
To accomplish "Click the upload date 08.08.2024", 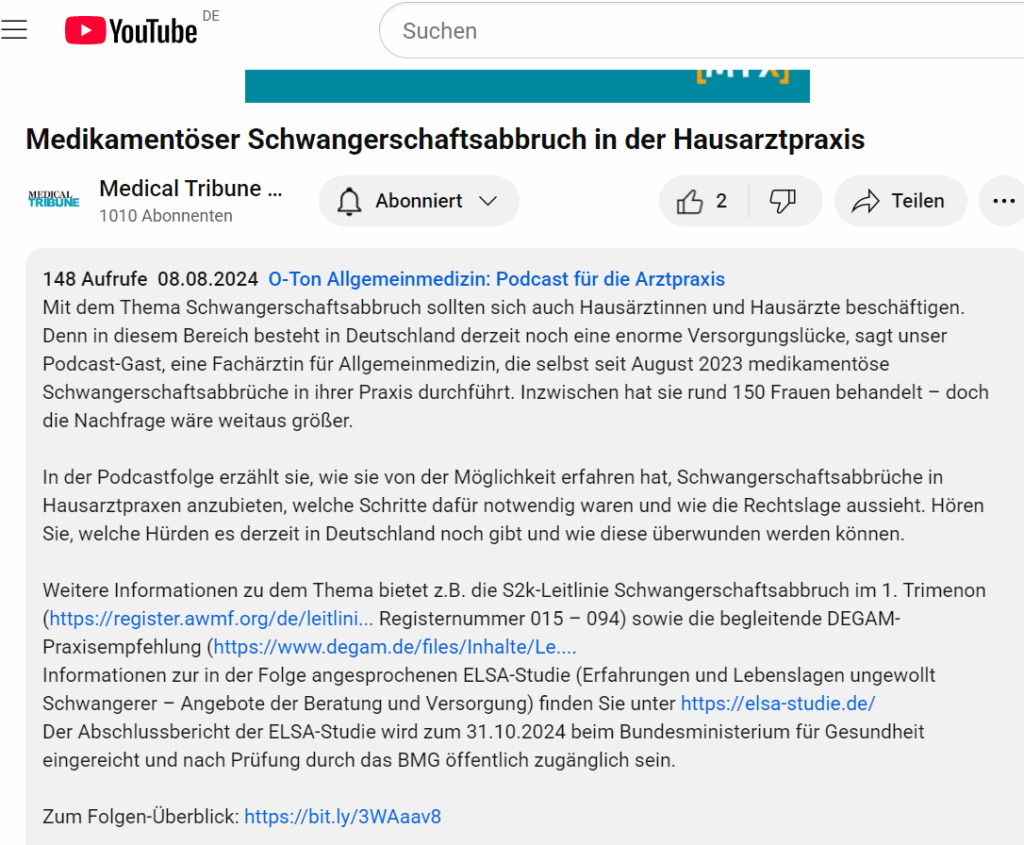I will 208,279.
